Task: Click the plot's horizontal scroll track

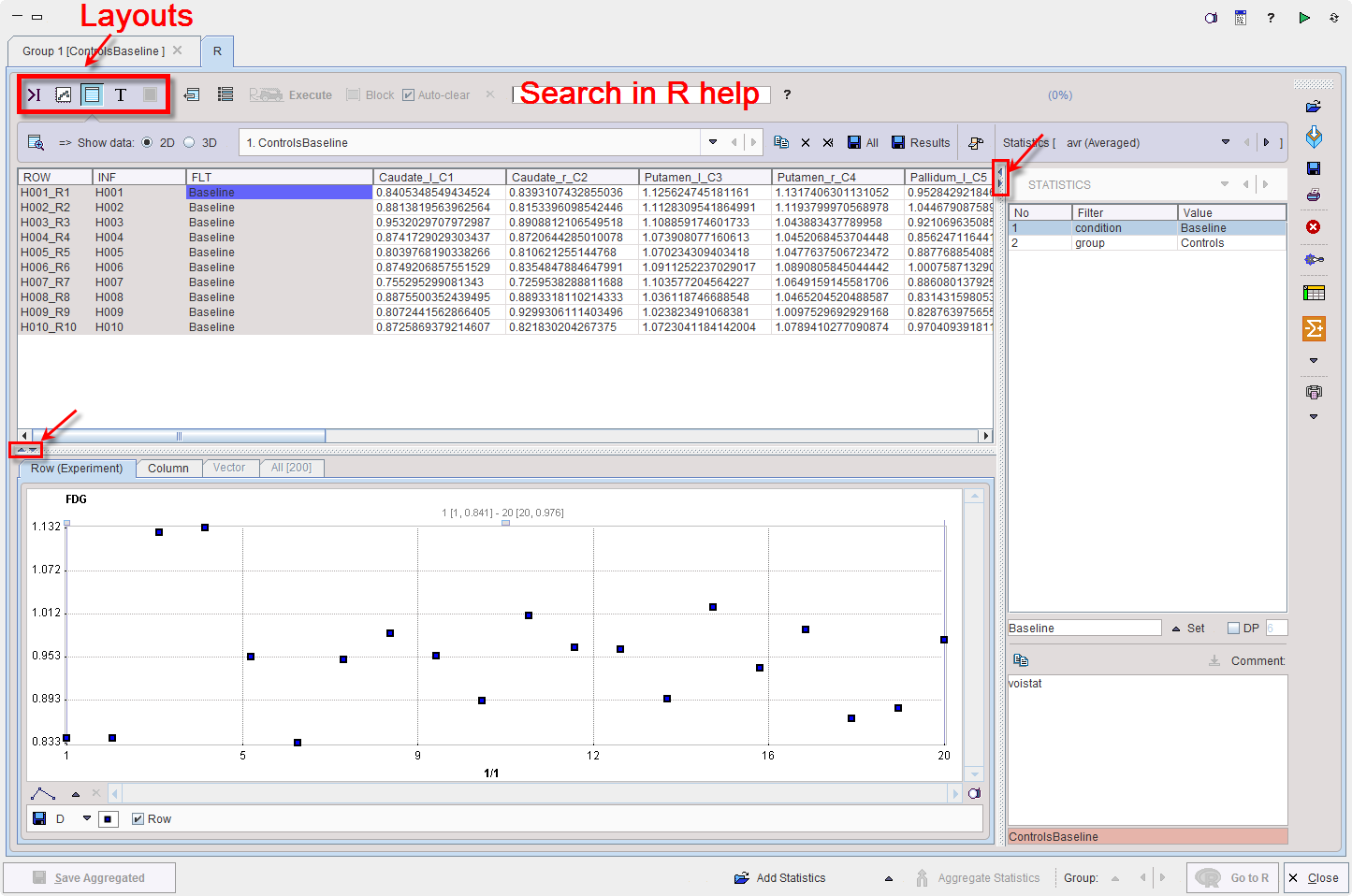Action: tap(534, 794)
